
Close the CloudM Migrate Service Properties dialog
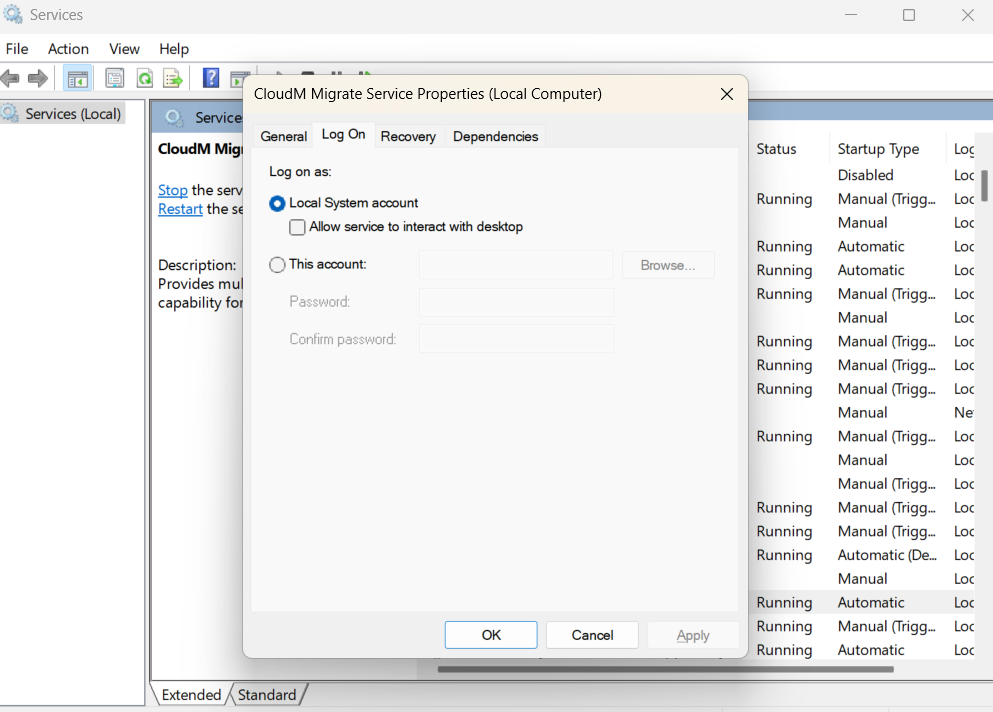pyautogui.click(x=727, y=94)
